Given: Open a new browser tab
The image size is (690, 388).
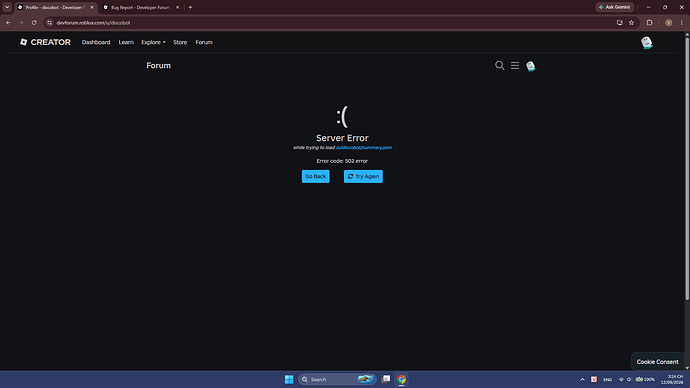Looking at the screenshot, I should coord(191,7).
